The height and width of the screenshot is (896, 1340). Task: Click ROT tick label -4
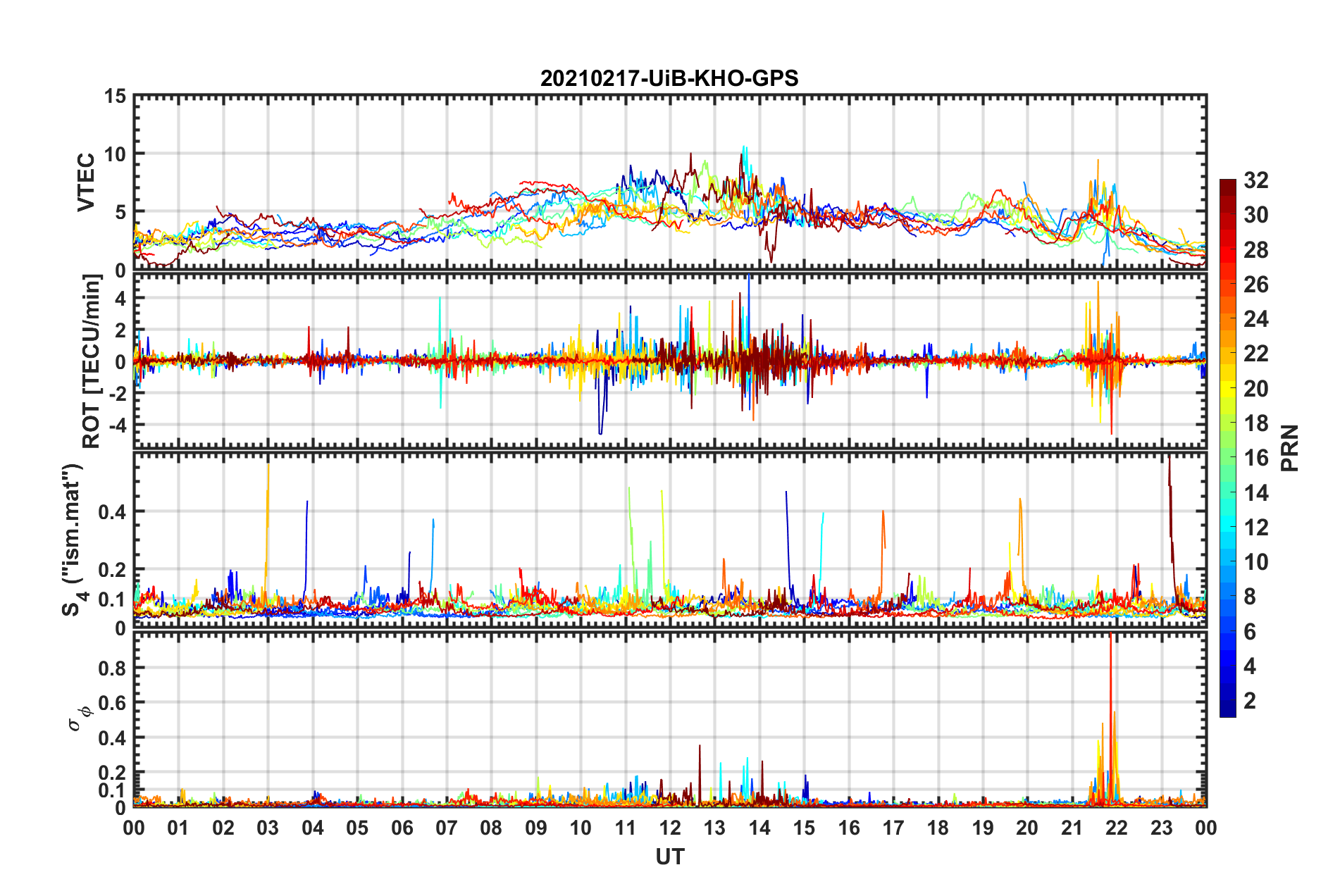tap(118, 425)
